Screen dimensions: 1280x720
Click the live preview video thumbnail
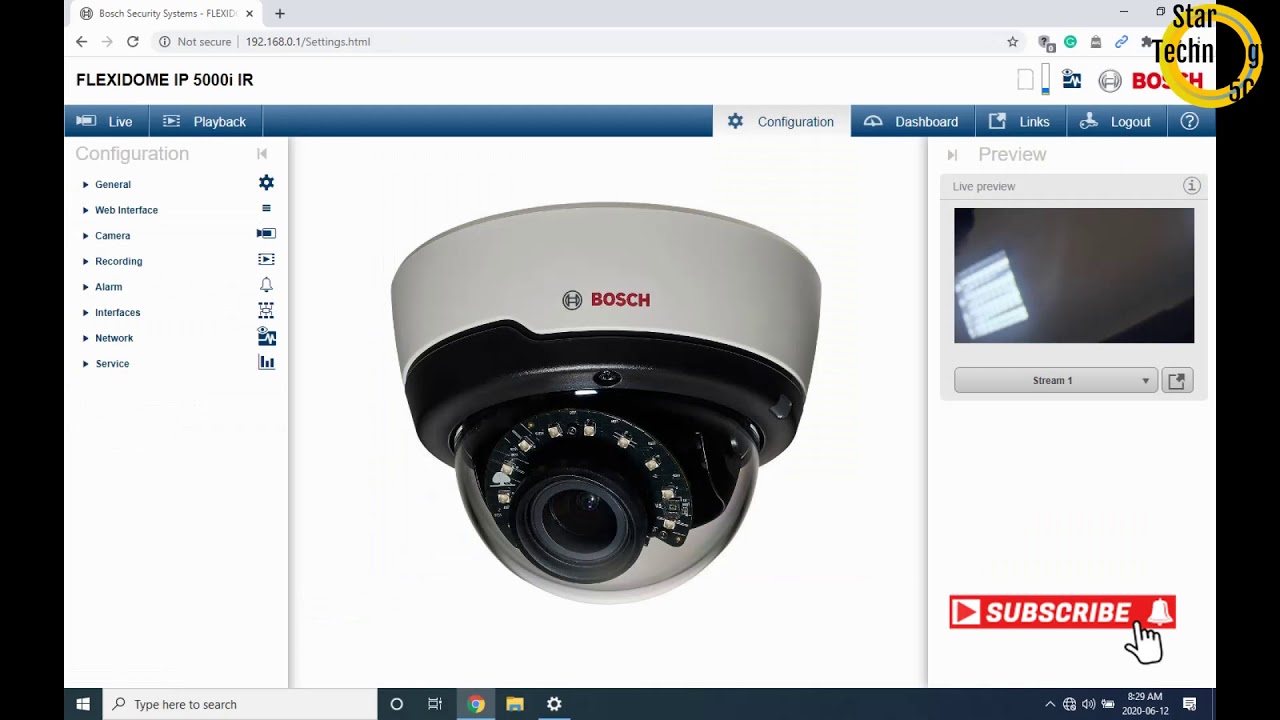pyautogui.click(x=1073, y=276)
